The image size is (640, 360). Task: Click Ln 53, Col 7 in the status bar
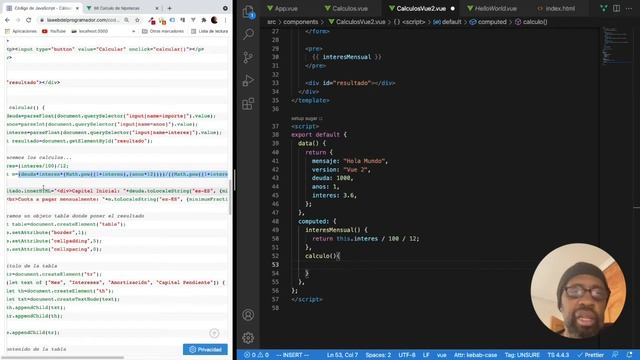(x=342, y=355)
